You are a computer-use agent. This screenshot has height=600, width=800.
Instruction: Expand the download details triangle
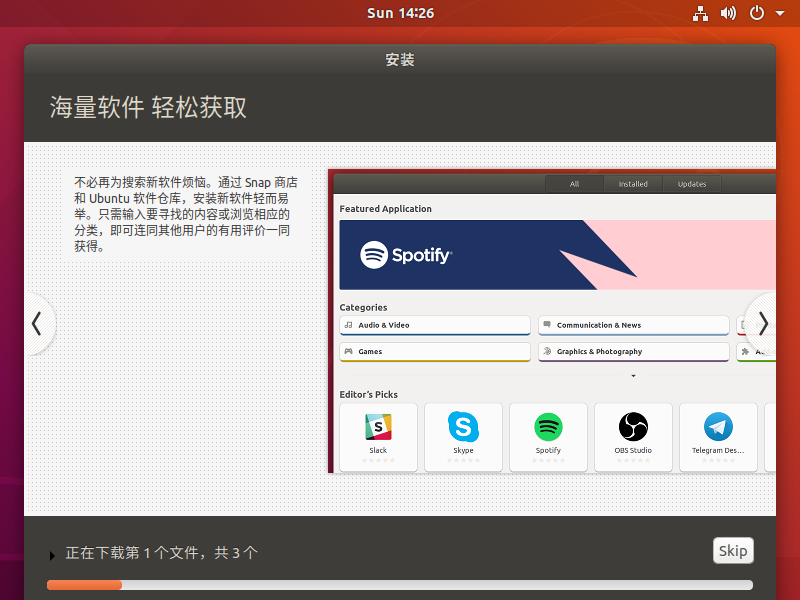[x=52, y=556]
